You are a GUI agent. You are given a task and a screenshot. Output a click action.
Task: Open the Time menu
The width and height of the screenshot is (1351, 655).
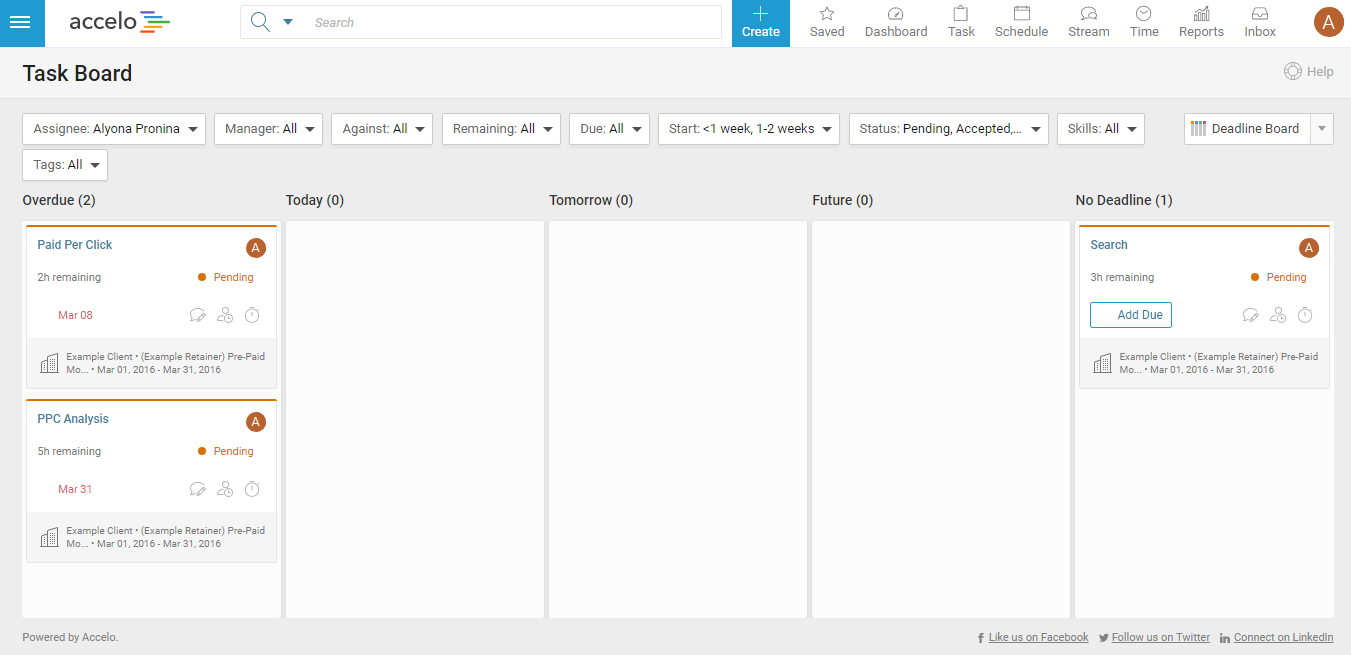(1144, 23)
